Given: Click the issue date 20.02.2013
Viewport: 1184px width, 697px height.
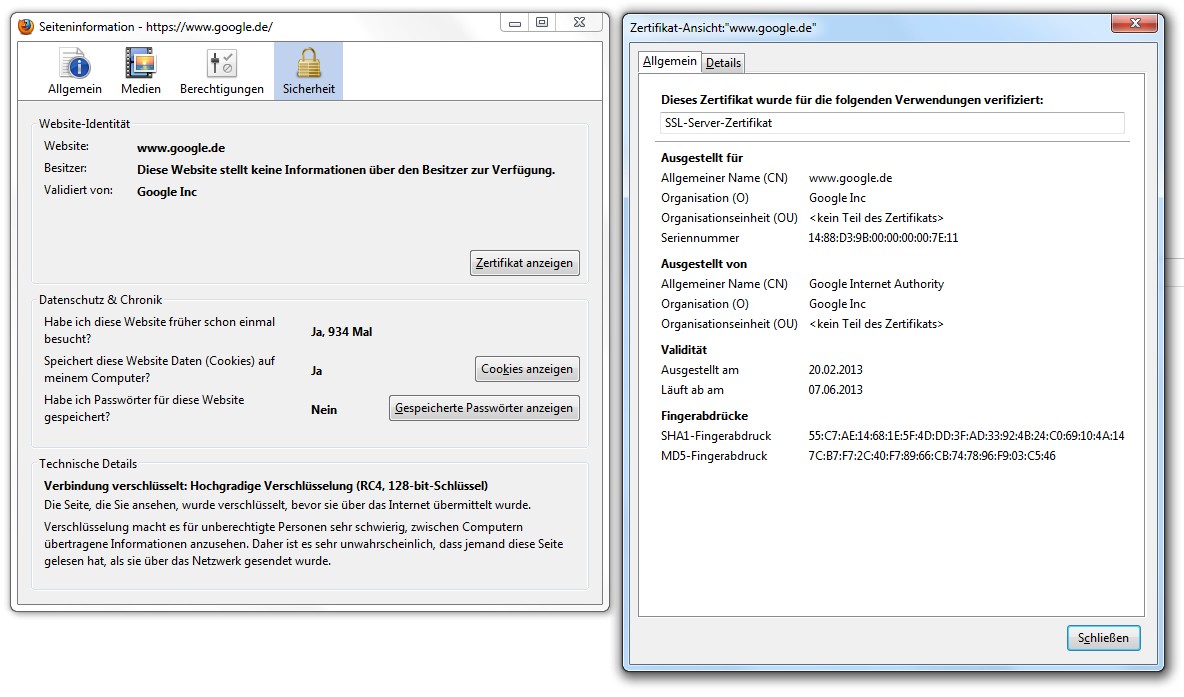Looking at the screenshot, I should pyautogui.click(x=835, y=370).
